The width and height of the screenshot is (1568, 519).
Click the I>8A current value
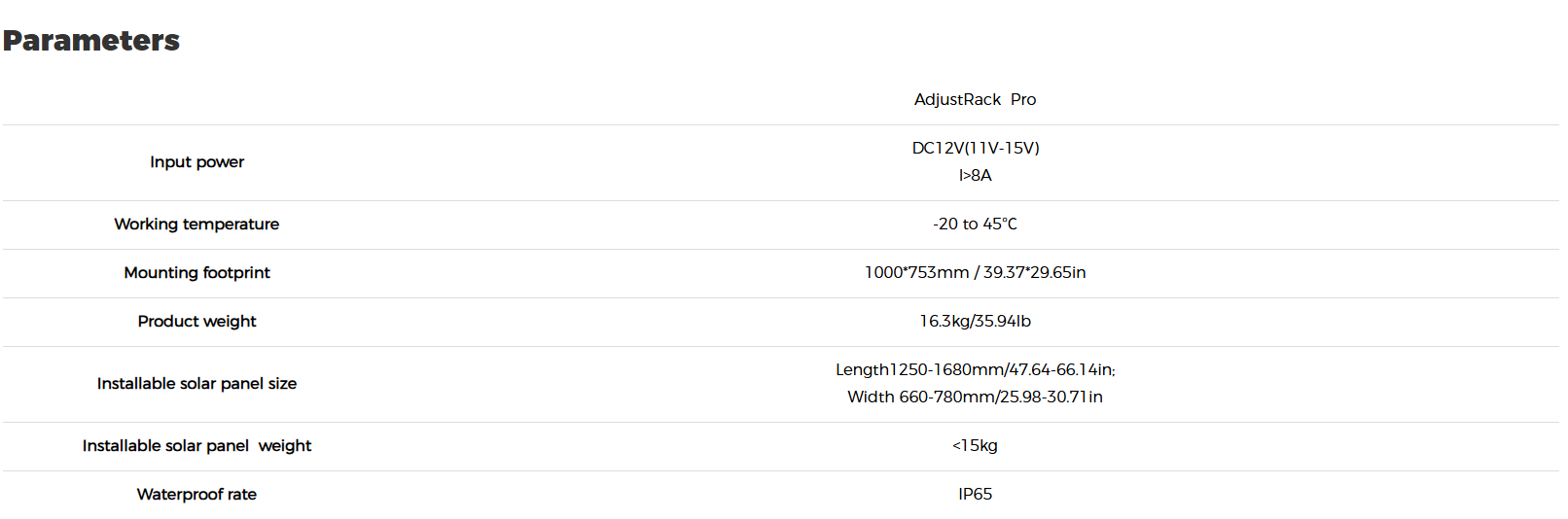(975, 175)
